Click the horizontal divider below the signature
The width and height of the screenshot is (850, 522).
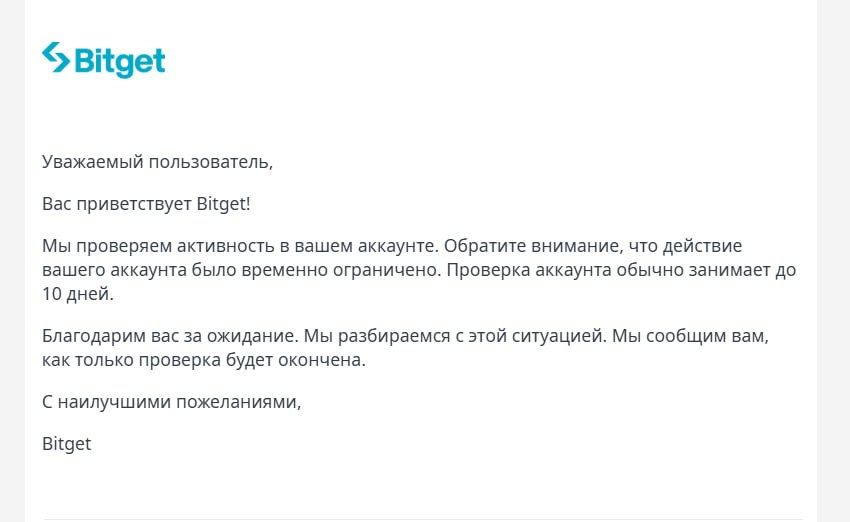pos(423,519)
